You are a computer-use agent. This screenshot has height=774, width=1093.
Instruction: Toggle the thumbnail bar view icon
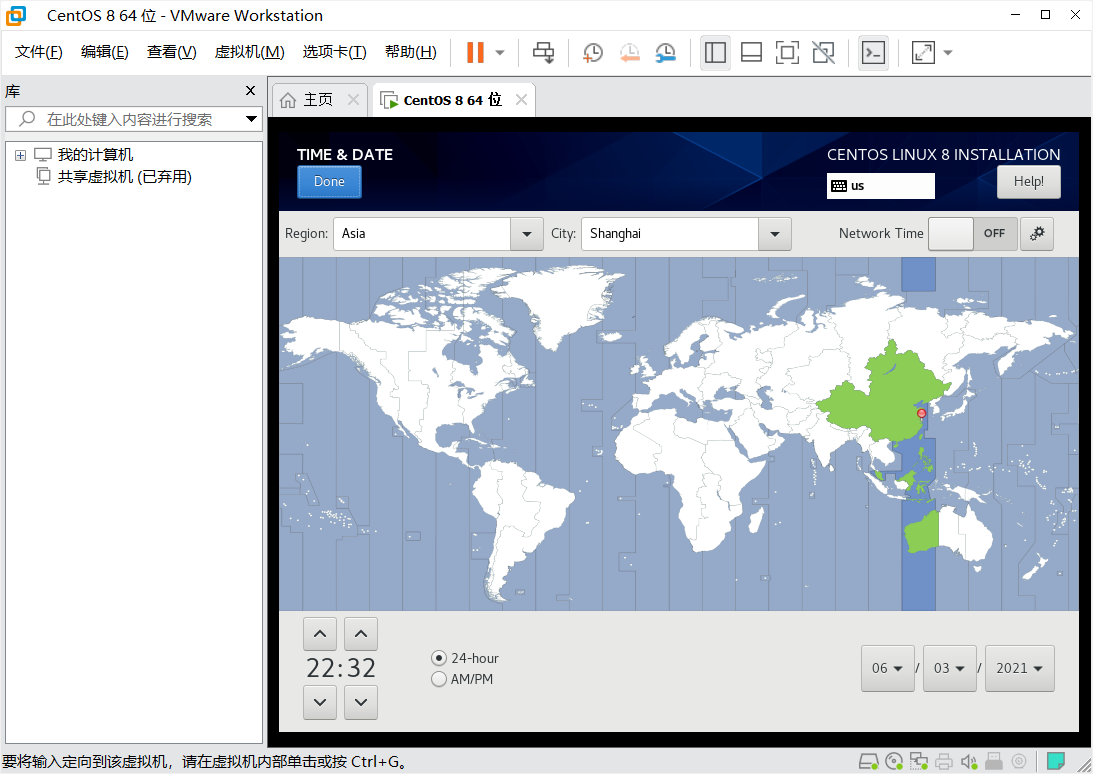click(x=751, y=52)
